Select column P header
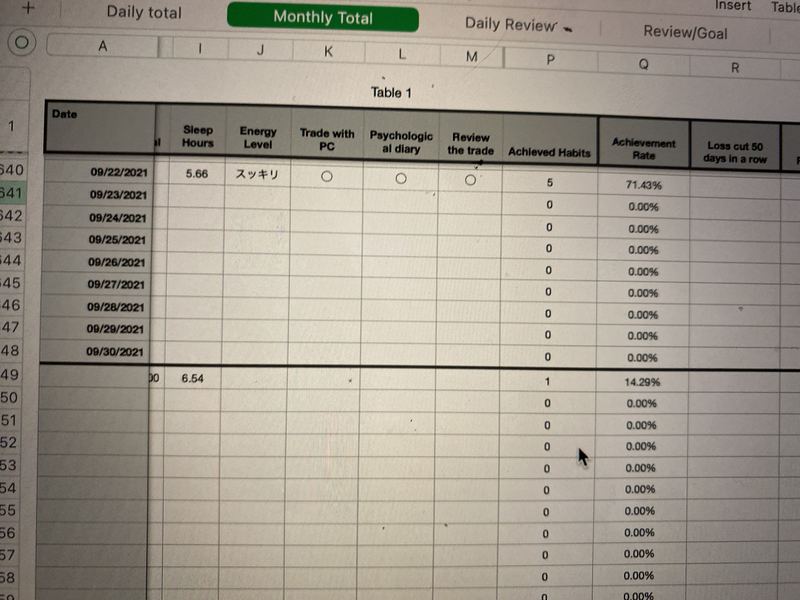The width and height of the screenshot is (800, 600). click(551, 60)
